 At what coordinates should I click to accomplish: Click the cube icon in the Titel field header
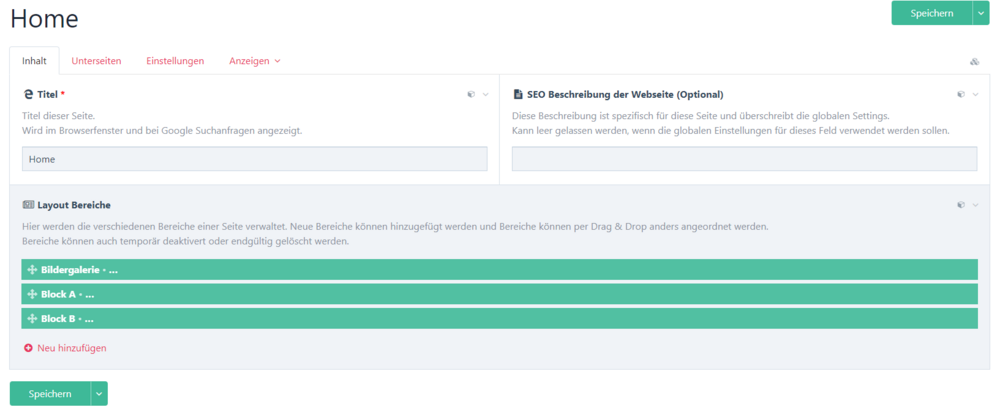click(471, 94)
